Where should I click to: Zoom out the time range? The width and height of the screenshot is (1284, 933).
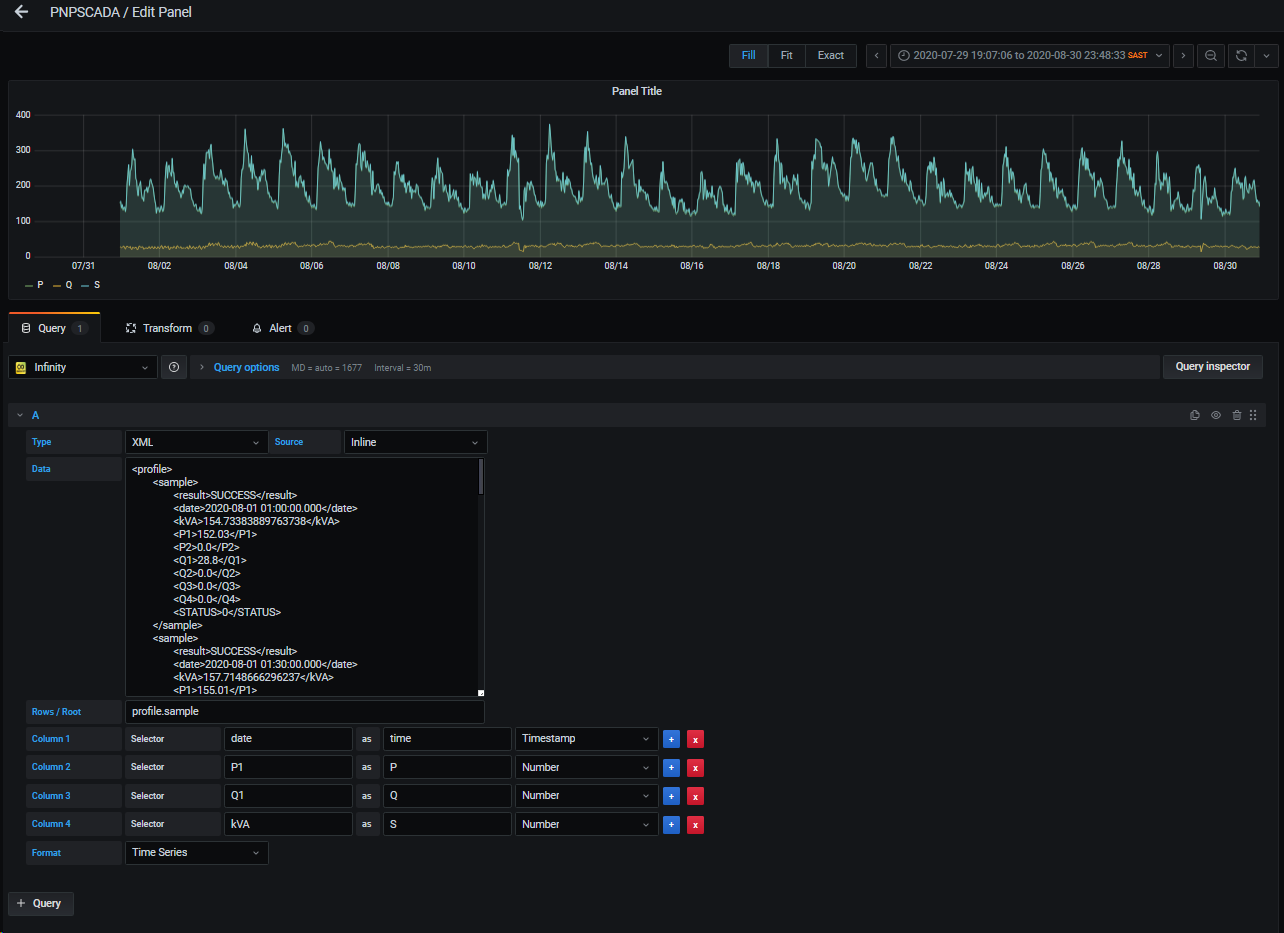pyautogui.click(x=1210, y=56)
